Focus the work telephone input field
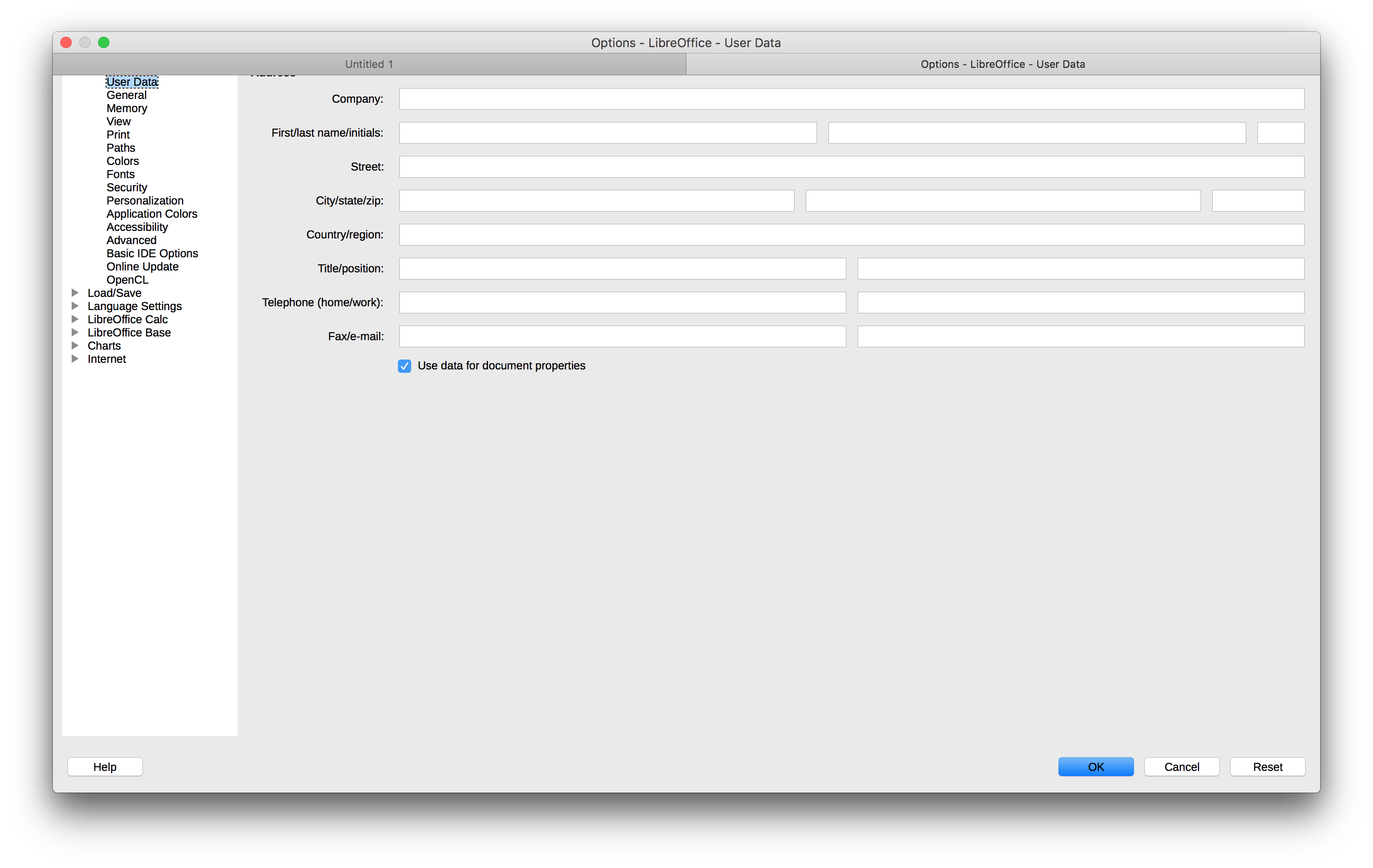Image resolution: width=1373 pixels, height=868 pixels. 1081,302
